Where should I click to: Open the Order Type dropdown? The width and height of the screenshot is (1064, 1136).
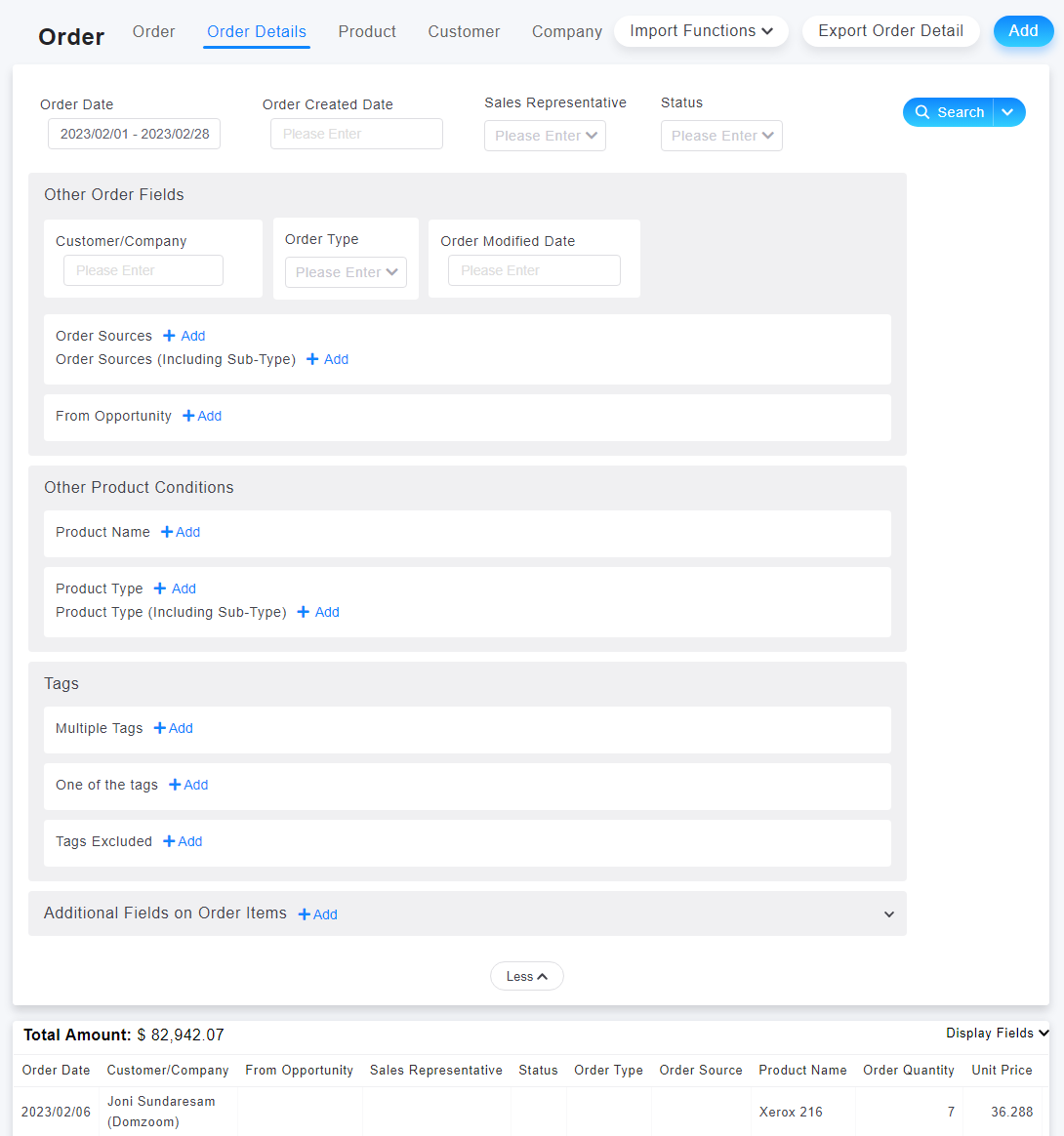pos(346,272)
